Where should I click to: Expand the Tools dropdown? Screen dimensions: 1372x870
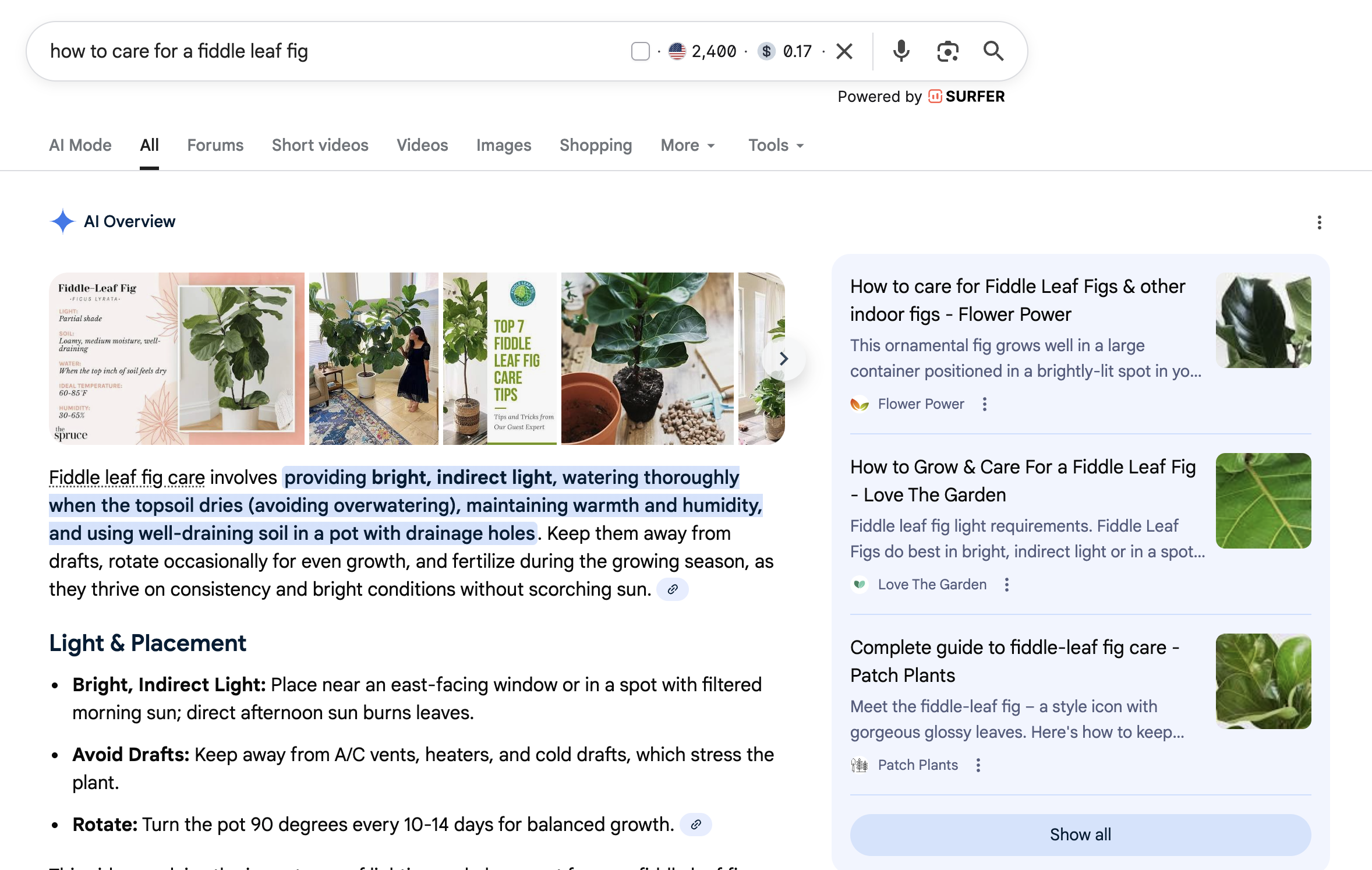point(775,146)
